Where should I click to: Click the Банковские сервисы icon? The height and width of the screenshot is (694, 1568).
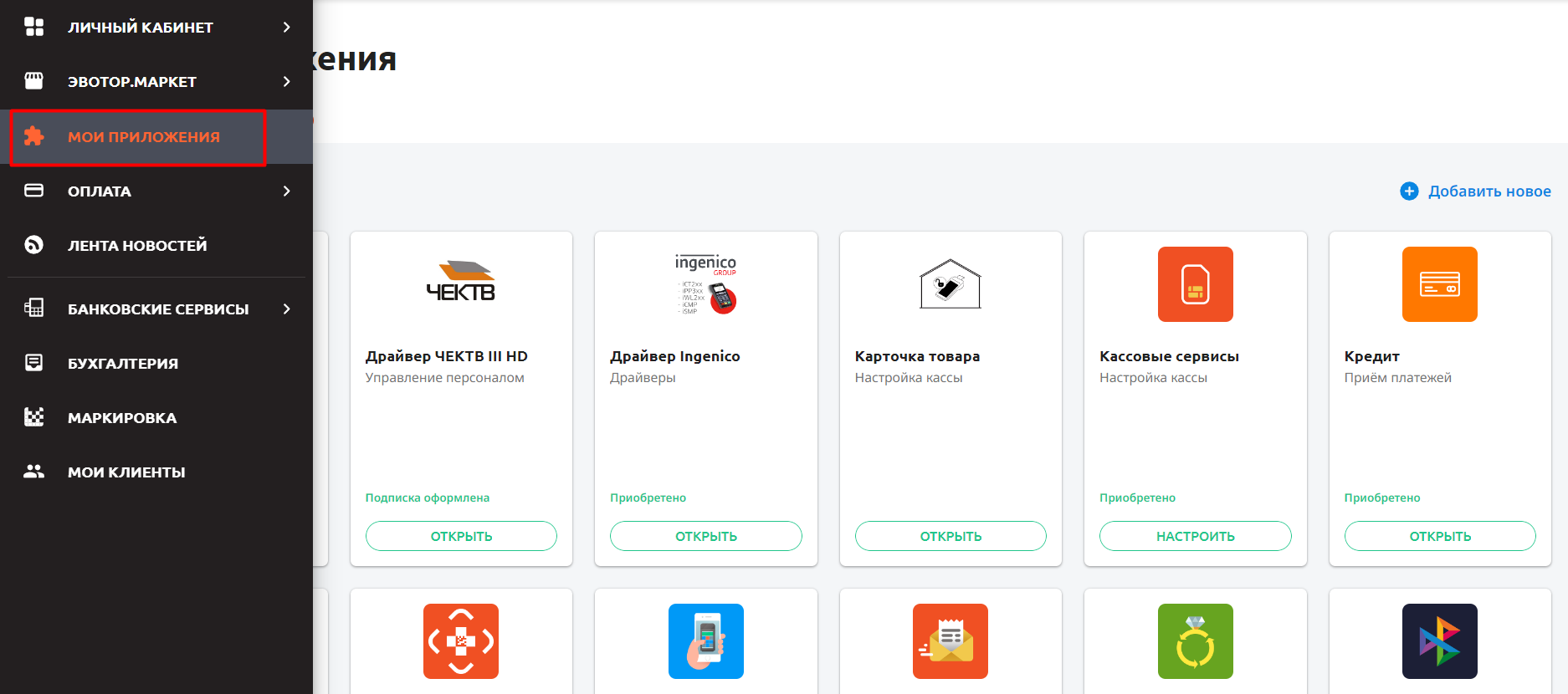point(34,309)
